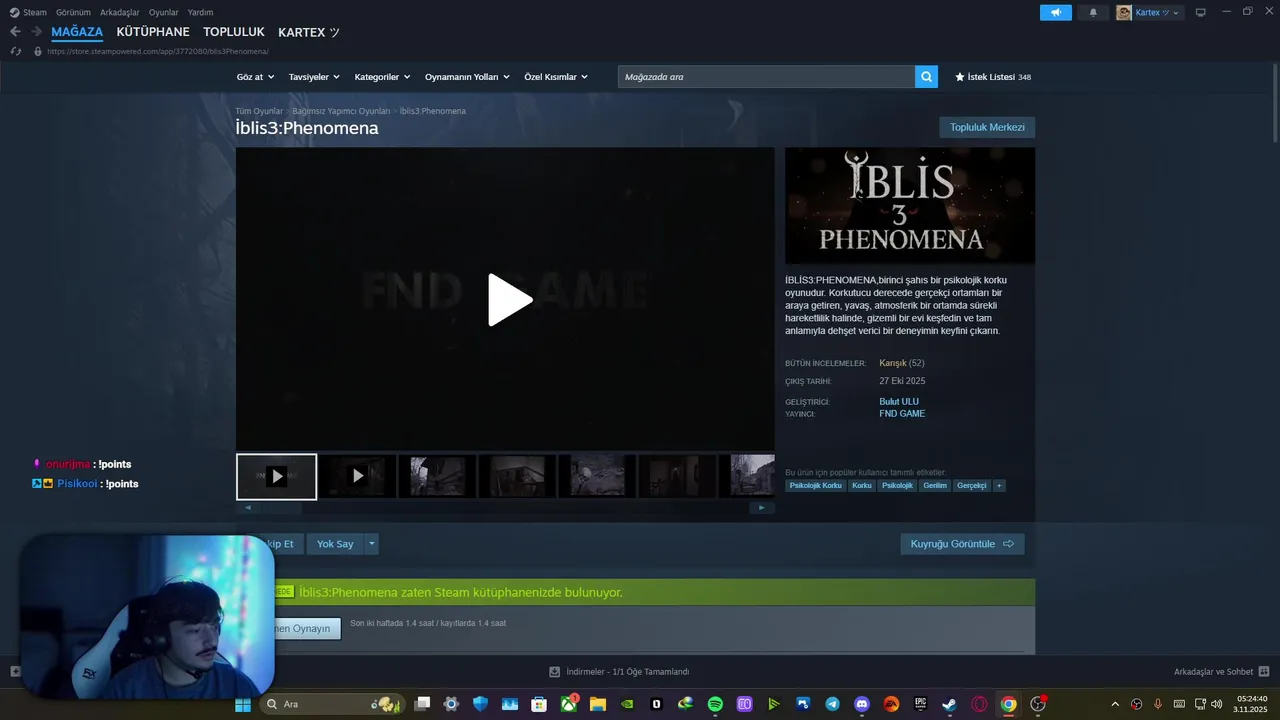Open Epic Games Launcher from taskbar

click(920, 704)
